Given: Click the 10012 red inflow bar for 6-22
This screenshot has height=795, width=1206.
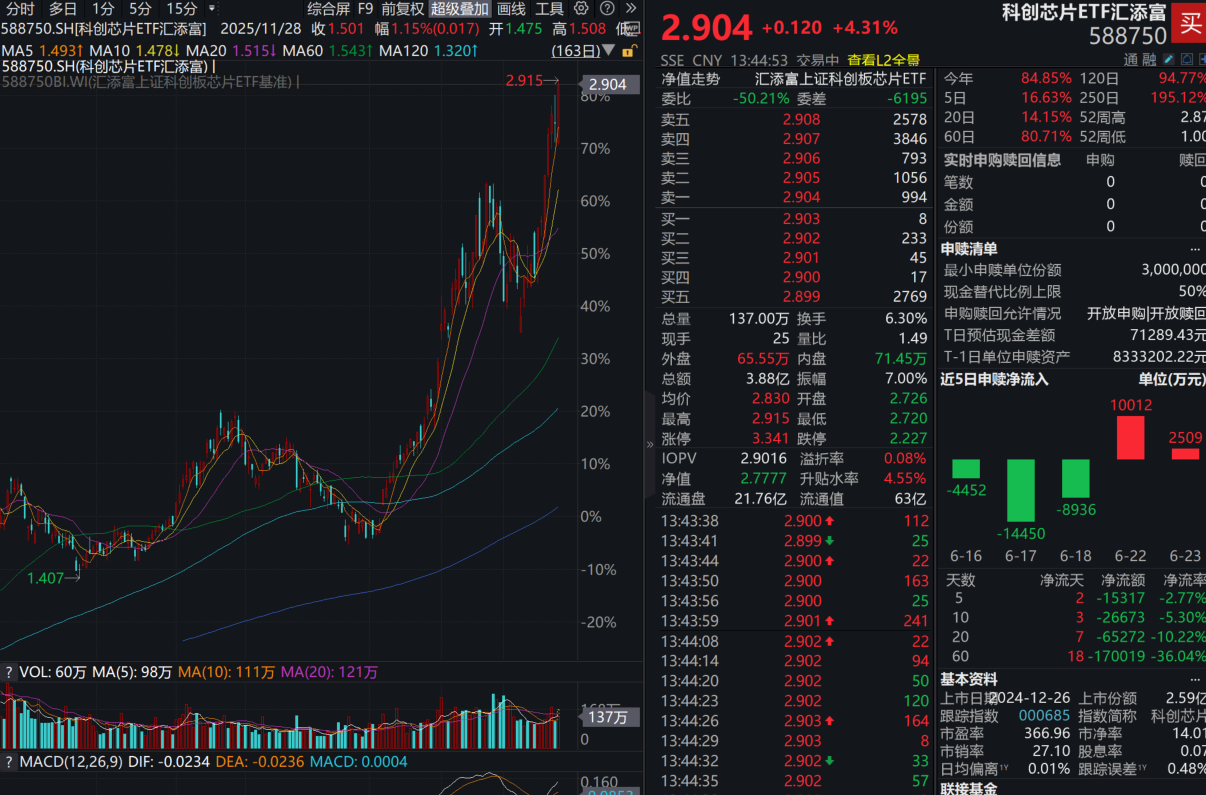Looking at the screenshot, I should [1130, 437].
